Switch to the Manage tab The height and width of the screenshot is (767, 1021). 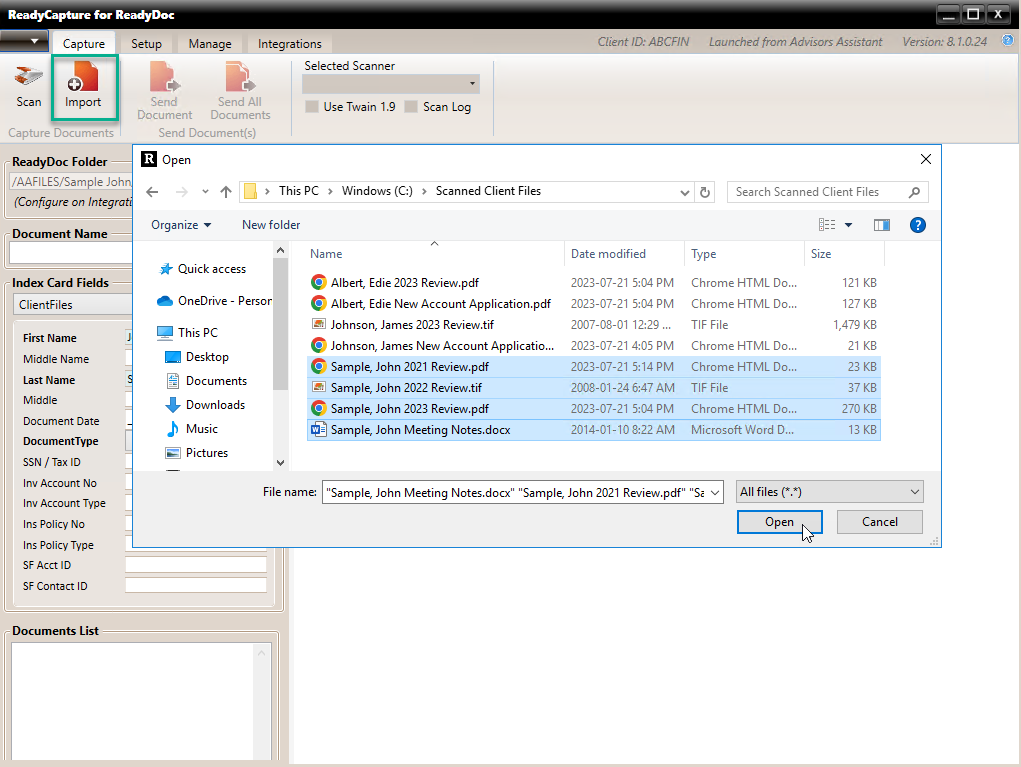click(210, 43)
